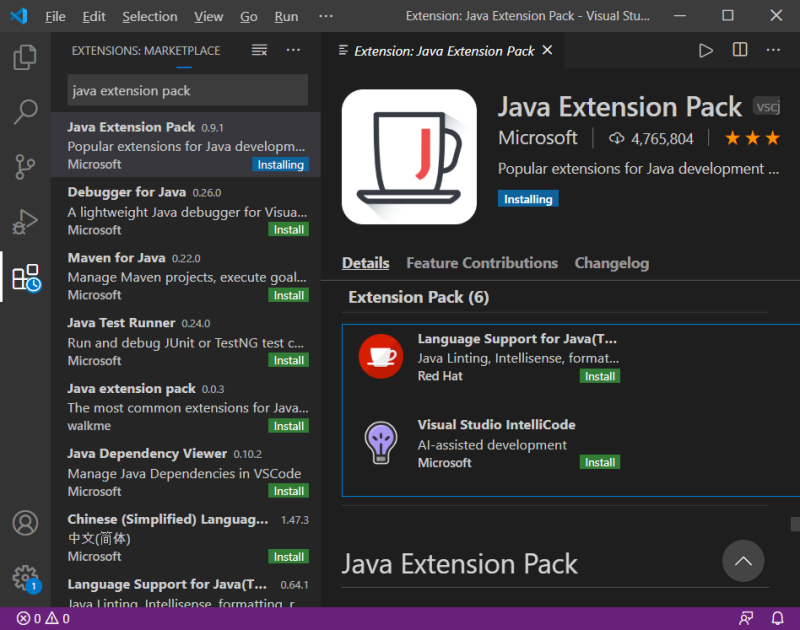Click the star rating of the extension
Image resolution: width=800 pixels, height=630 pixels.
753,138
